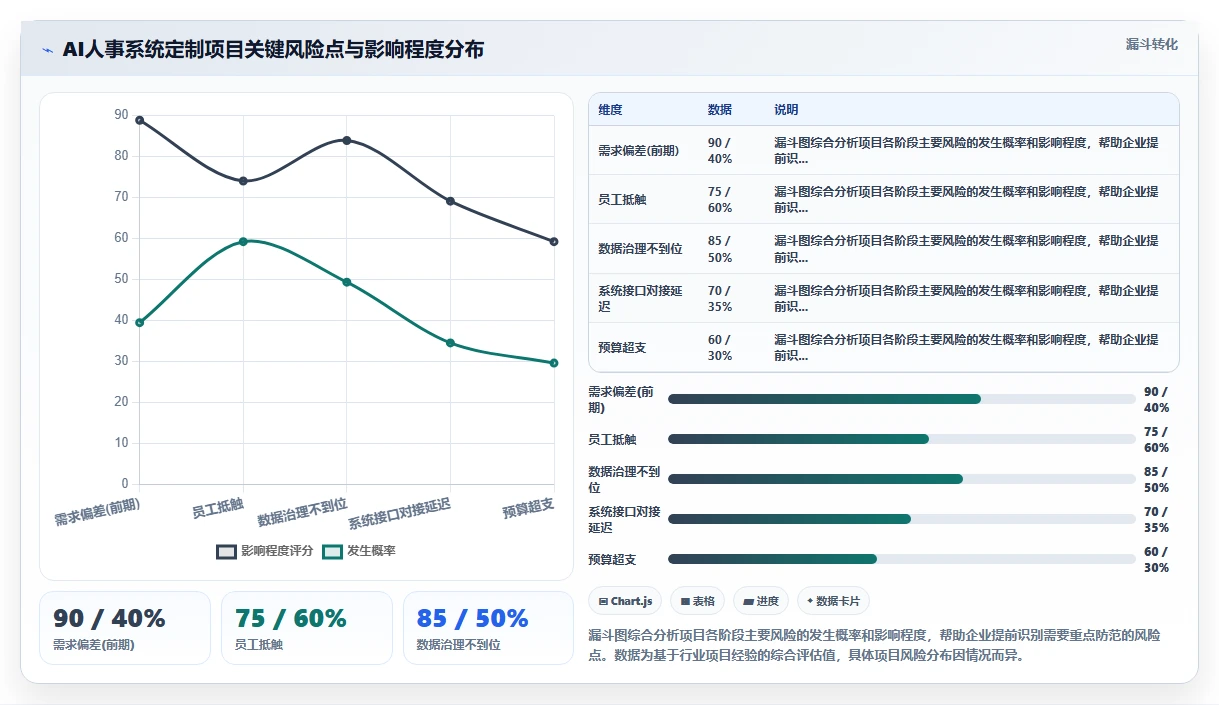
Task: Open the 90 / 40% 需求偏差(前期) card
Action: (x=125, y=628)
